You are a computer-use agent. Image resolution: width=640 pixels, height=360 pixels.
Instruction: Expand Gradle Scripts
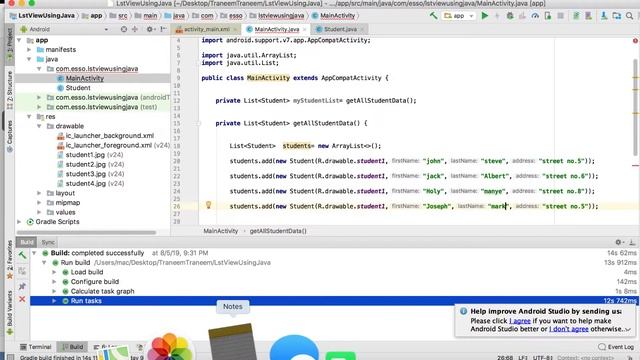point(19,222)
